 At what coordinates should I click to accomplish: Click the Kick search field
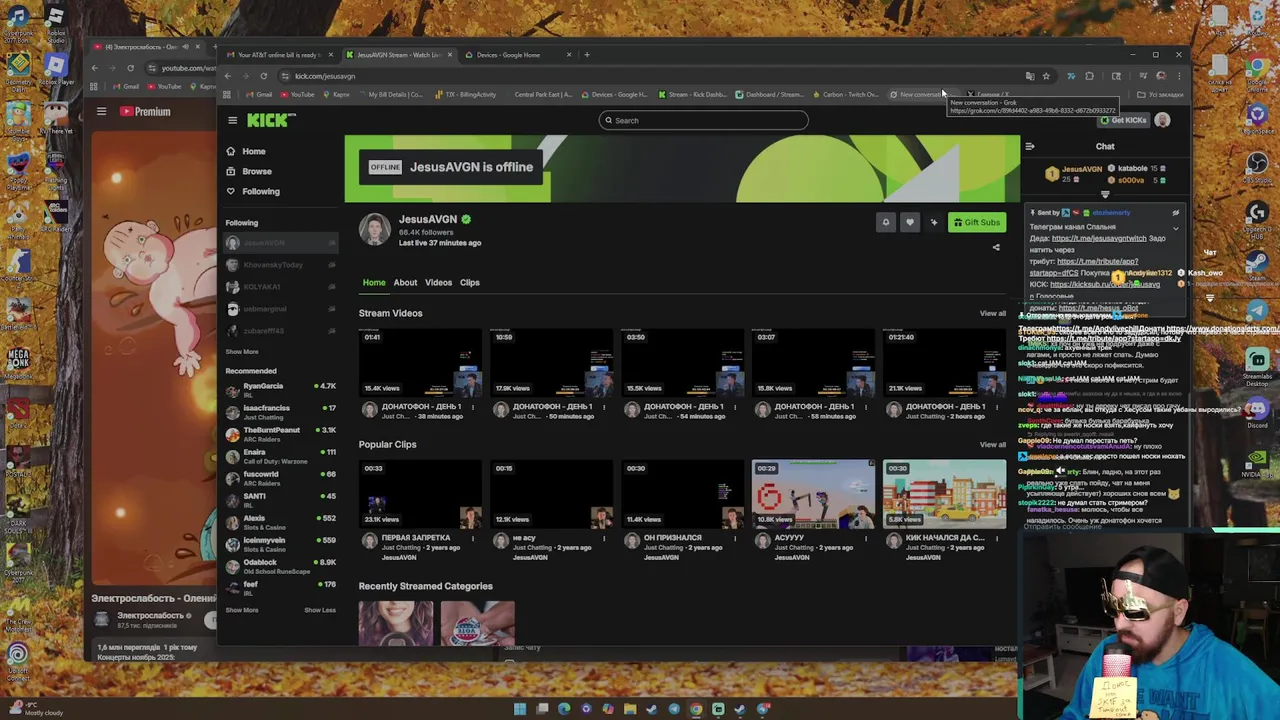(703, 120)
